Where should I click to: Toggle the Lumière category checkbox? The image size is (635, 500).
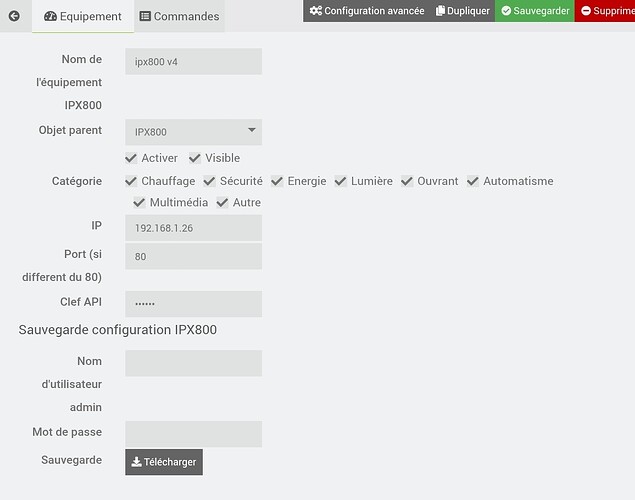click(341, 181)
